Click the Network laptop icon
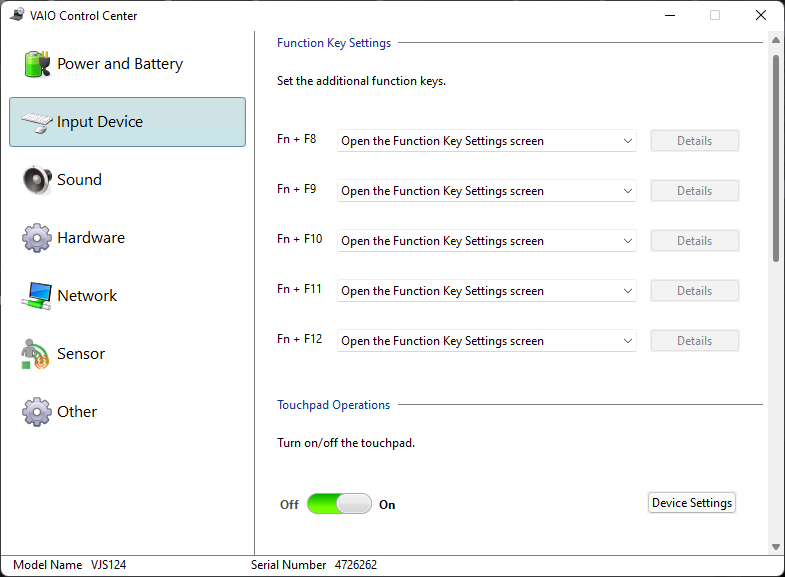Viewport: 785px width, 577px height. pos(36,296)
